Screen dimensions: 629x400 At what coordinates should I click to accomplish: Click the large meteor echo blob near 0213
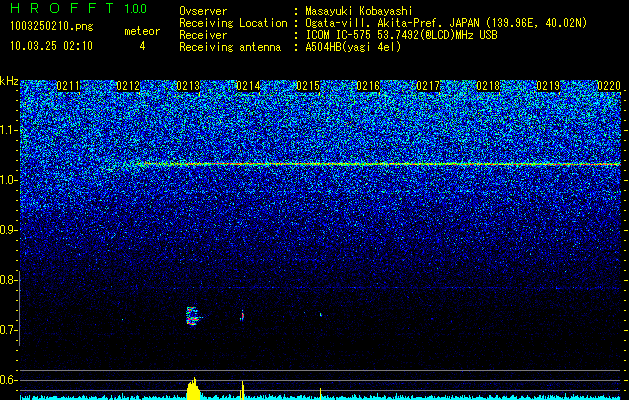tap(193, 316)
